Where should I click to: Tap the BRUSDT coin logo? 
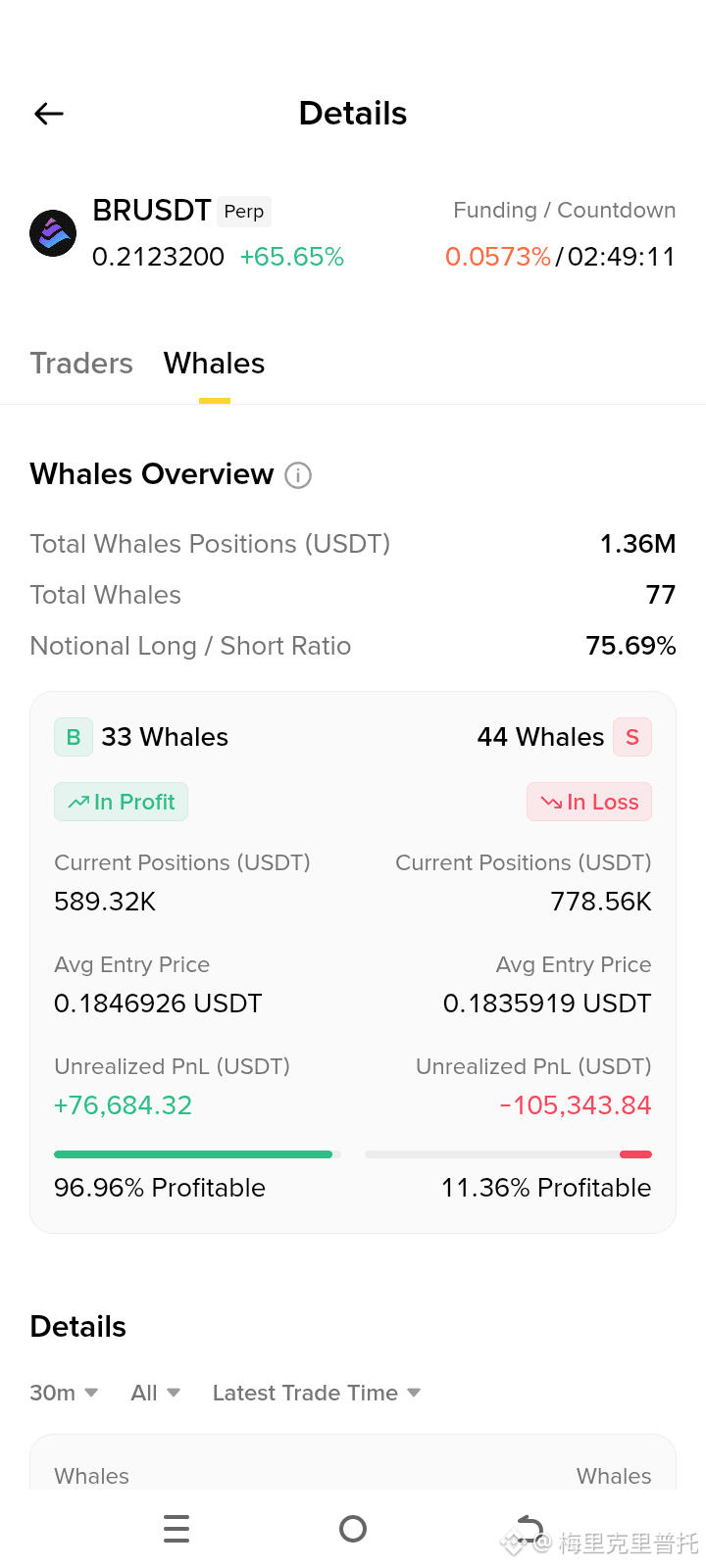tap(53, 233)
